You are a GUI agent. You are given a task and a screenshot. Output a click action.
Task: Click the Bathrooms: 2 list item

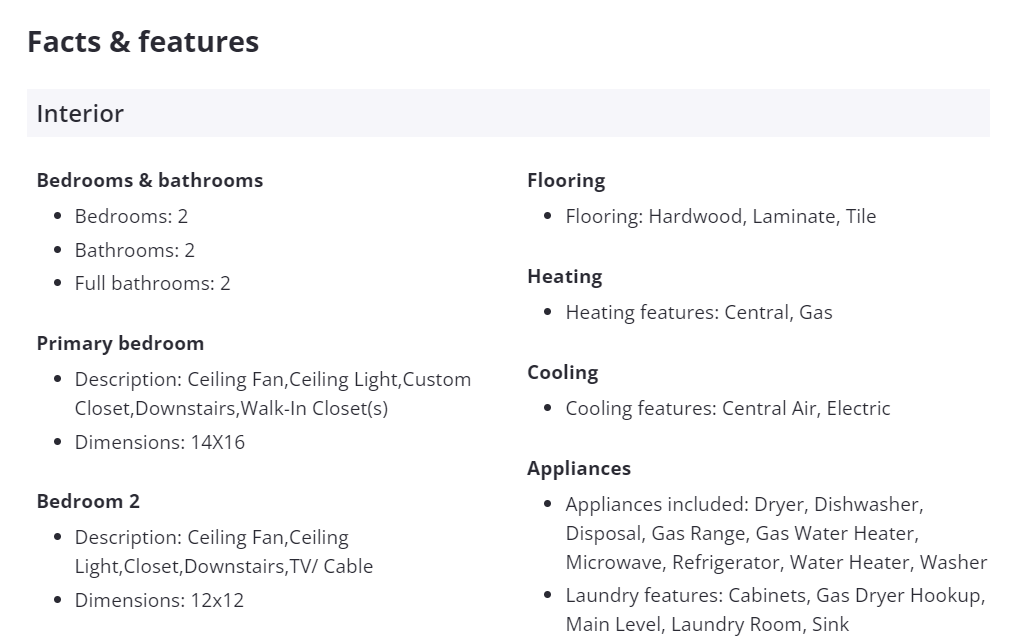coord(135,250)
